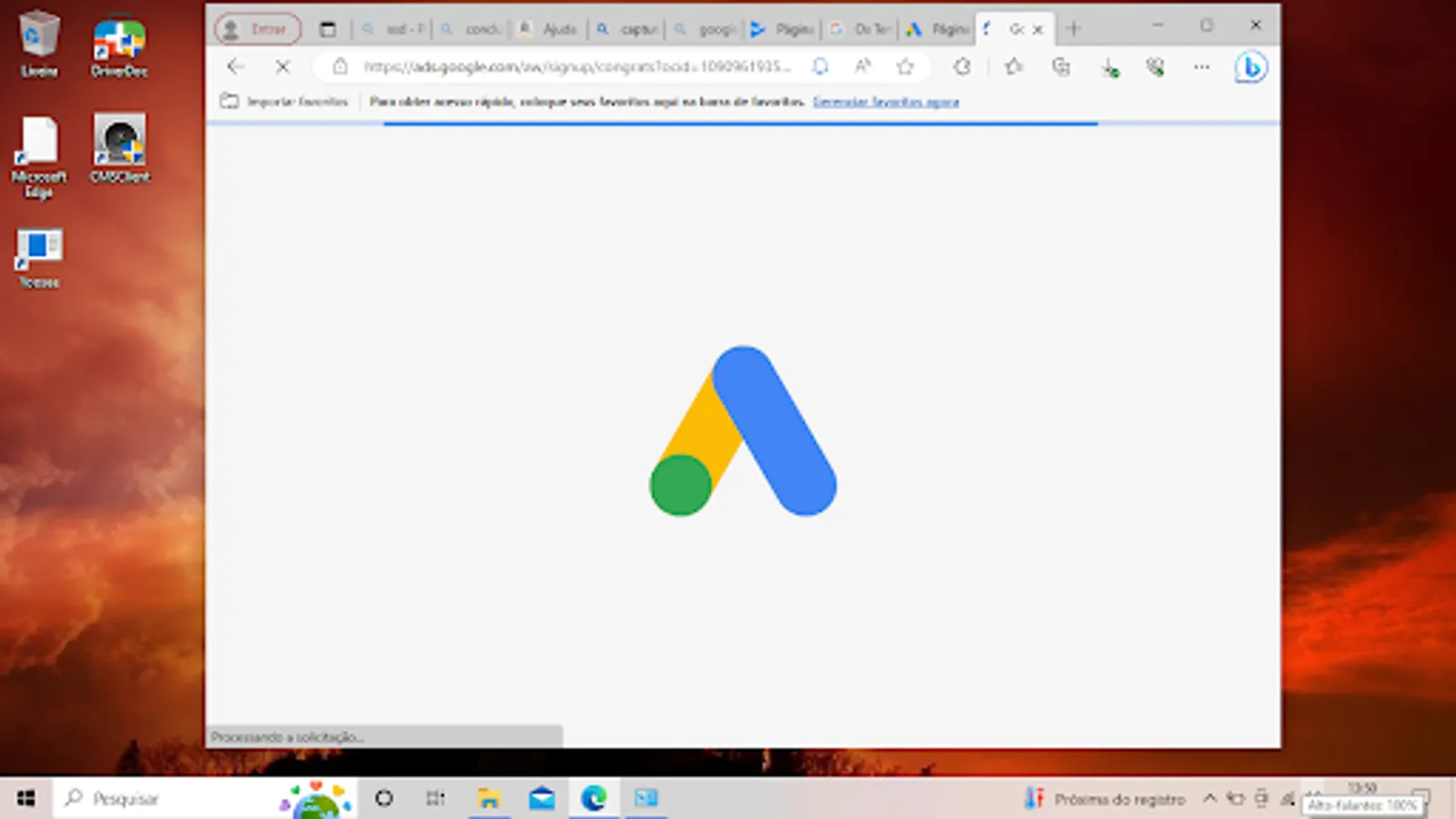Minimize the Edge browser window

[1158, 25]
